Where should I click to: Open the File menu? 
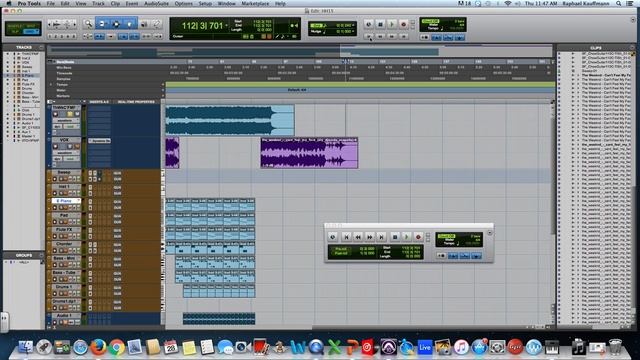click(x=51, y=3)
